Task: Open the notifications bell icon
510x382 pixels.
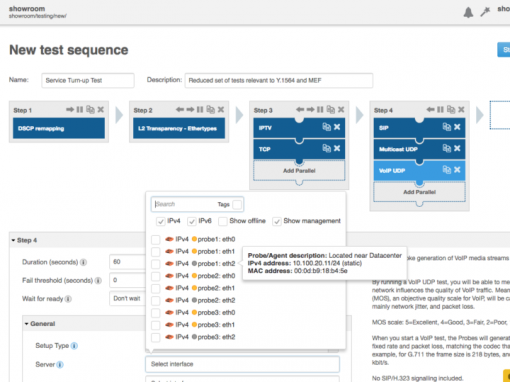Action: tap(468, 12)
